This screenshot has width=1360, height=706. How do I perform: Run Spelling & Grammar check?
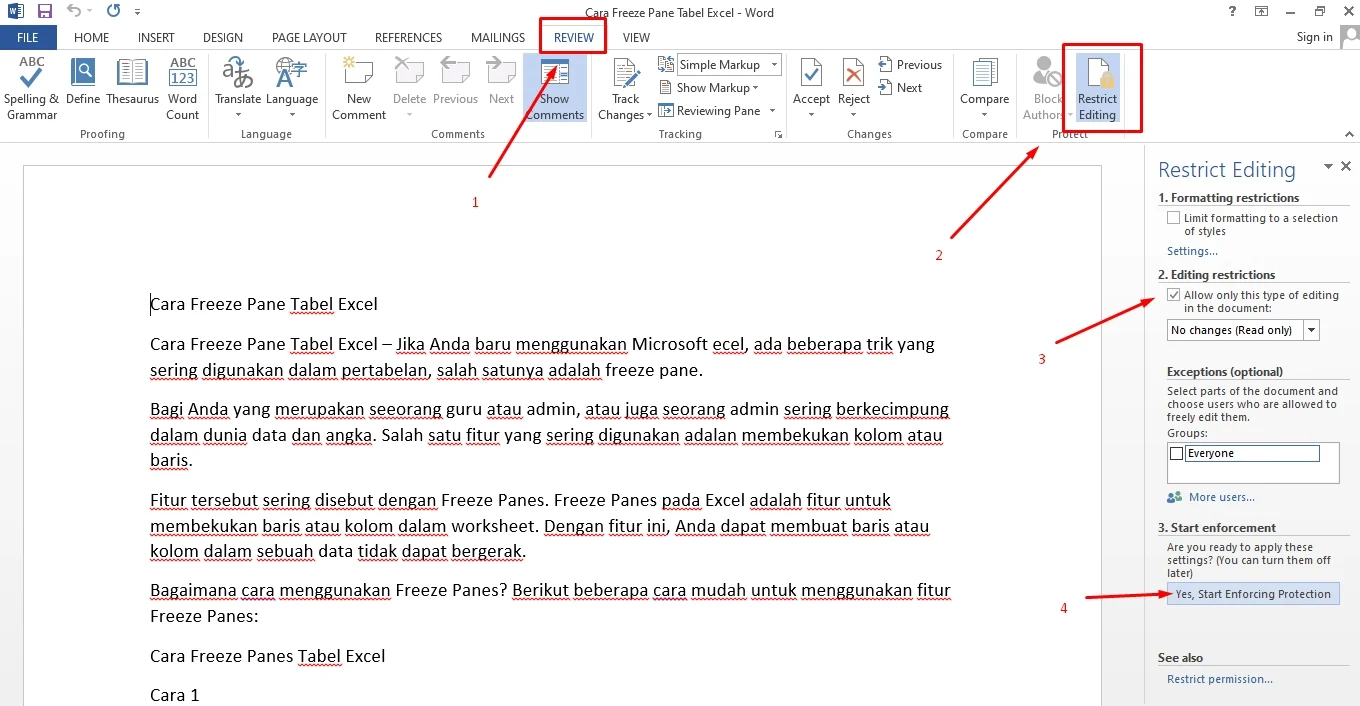(31, 89)
